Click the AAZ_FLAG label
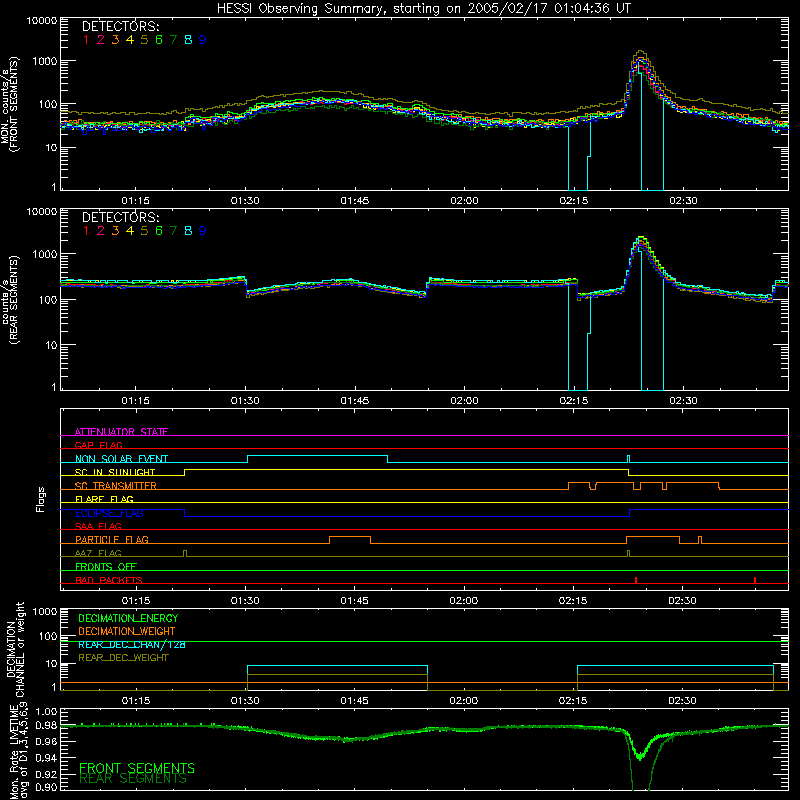800x800 pixels. [98, 553]
